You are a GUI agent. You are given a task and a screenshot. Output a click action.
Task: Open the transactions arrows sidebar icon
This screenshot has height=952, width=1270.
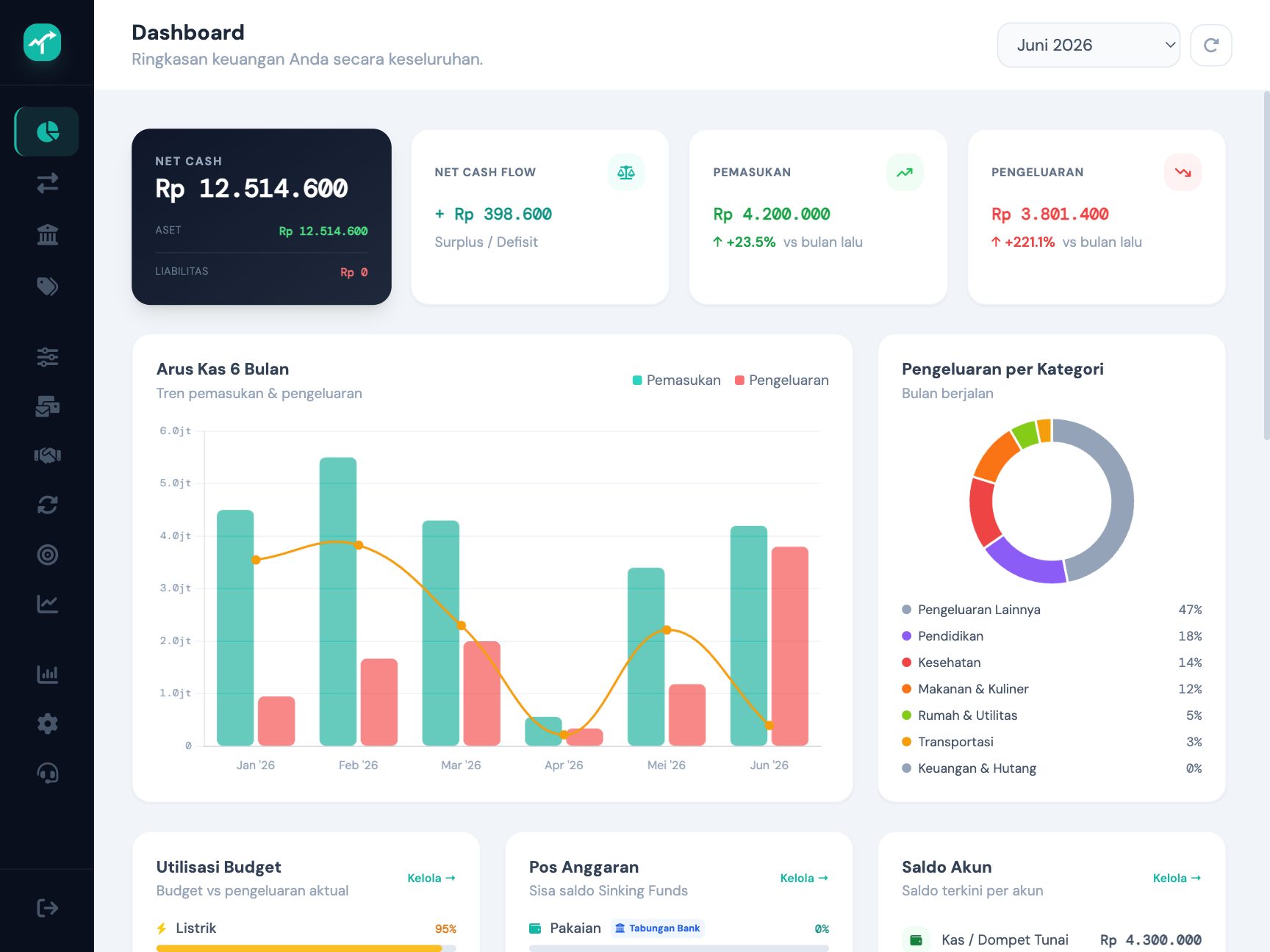click(47, 183)
